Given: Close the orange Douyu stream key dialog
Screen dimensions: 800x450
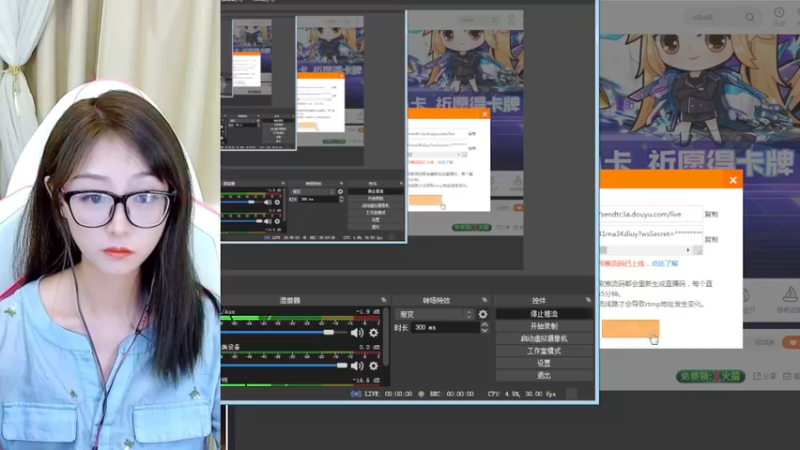Looking at the screenshot, I should [733, 180].
